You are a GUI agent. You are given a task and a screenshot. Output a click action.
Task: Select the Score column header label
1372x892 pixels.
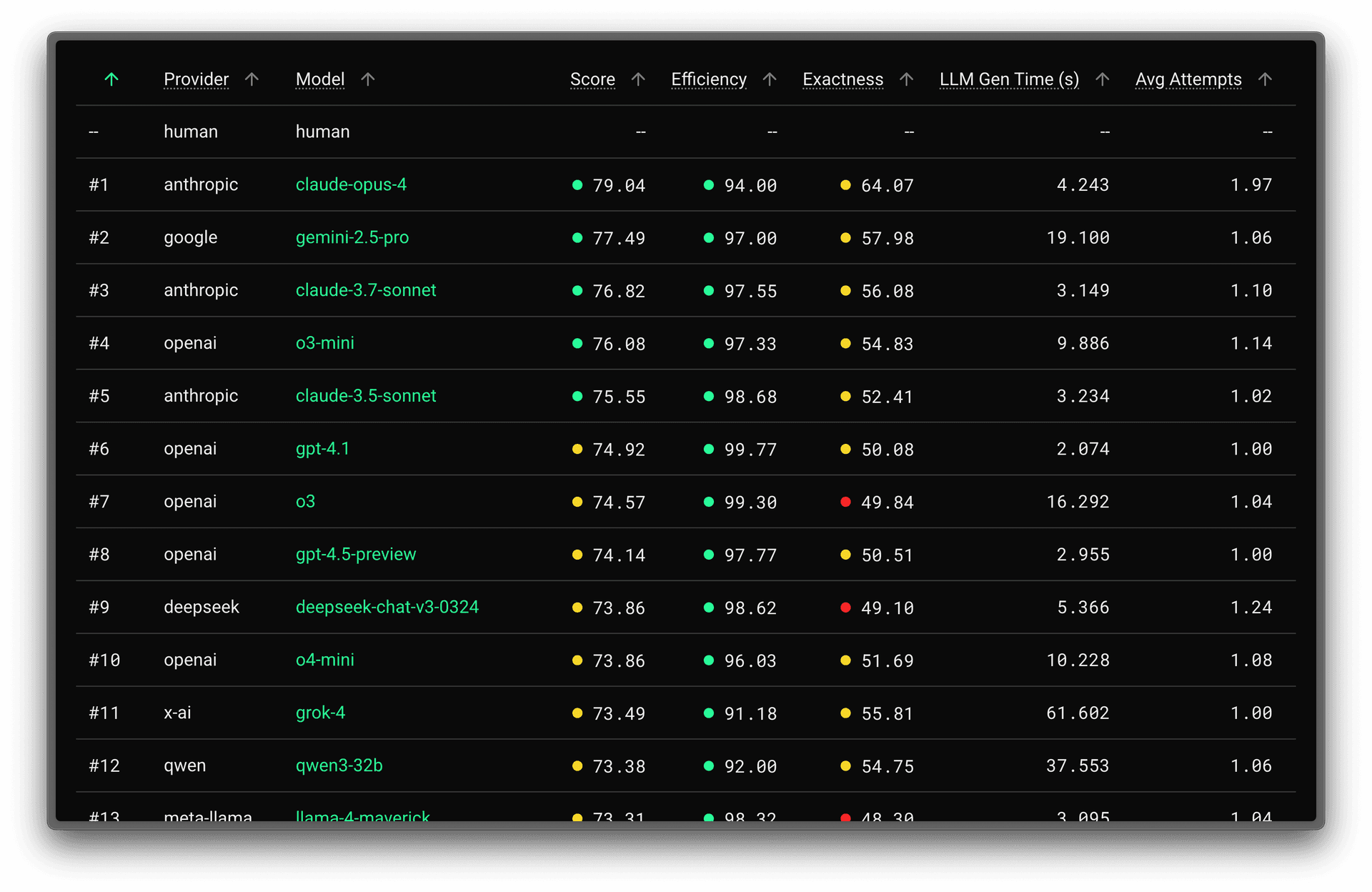tap(592, 79)
